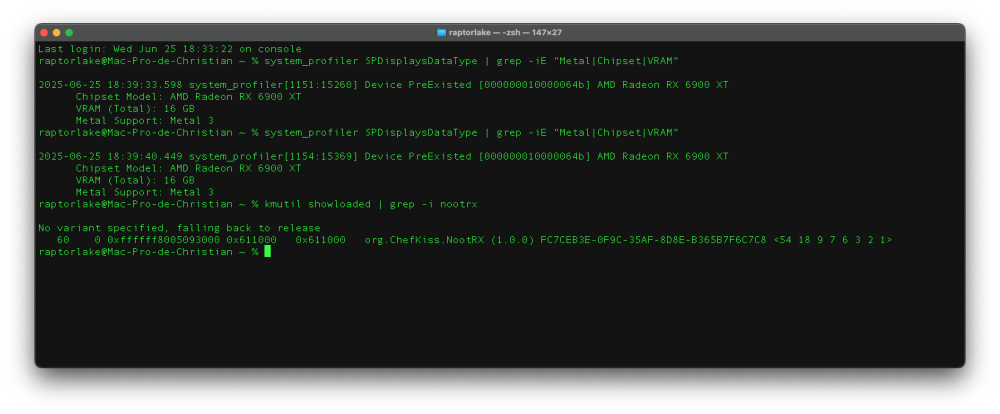
Task: Click the first 'VRAM (Total): 16 GB' line
Action: click(x=135, y=109)
